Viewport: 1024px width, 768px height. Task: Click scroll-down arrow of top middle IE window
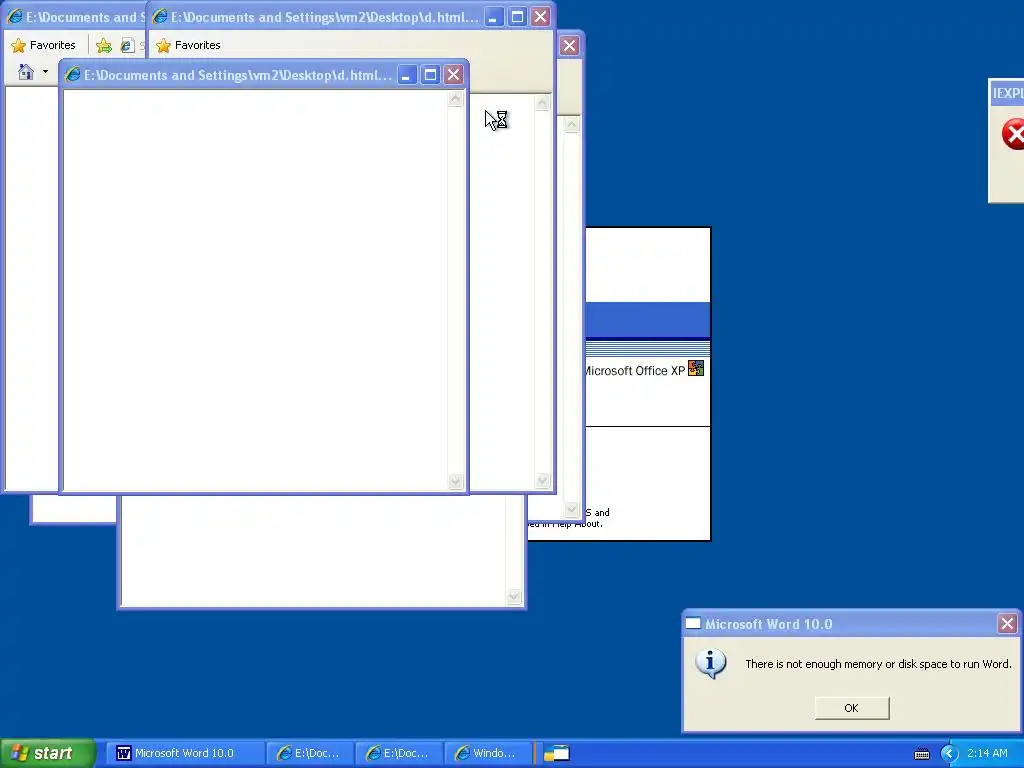(x=542, y=480)
